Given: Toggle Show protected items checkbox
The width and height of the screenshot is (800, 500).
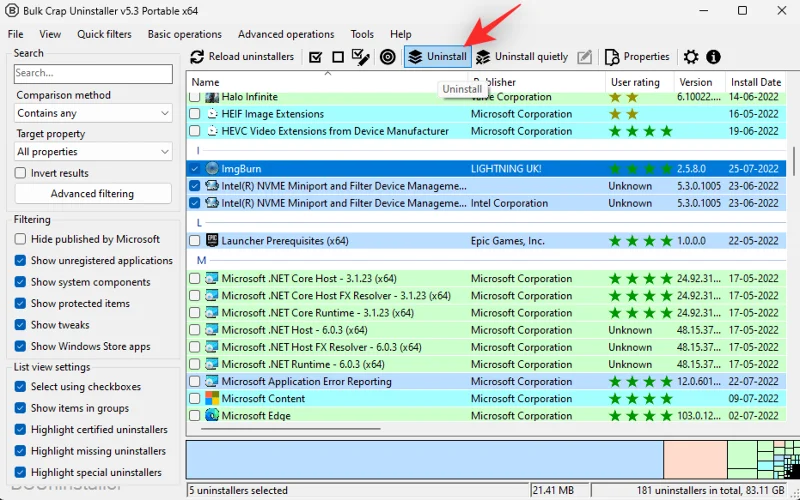Looking at the screenshot, I should pos(20,303).
